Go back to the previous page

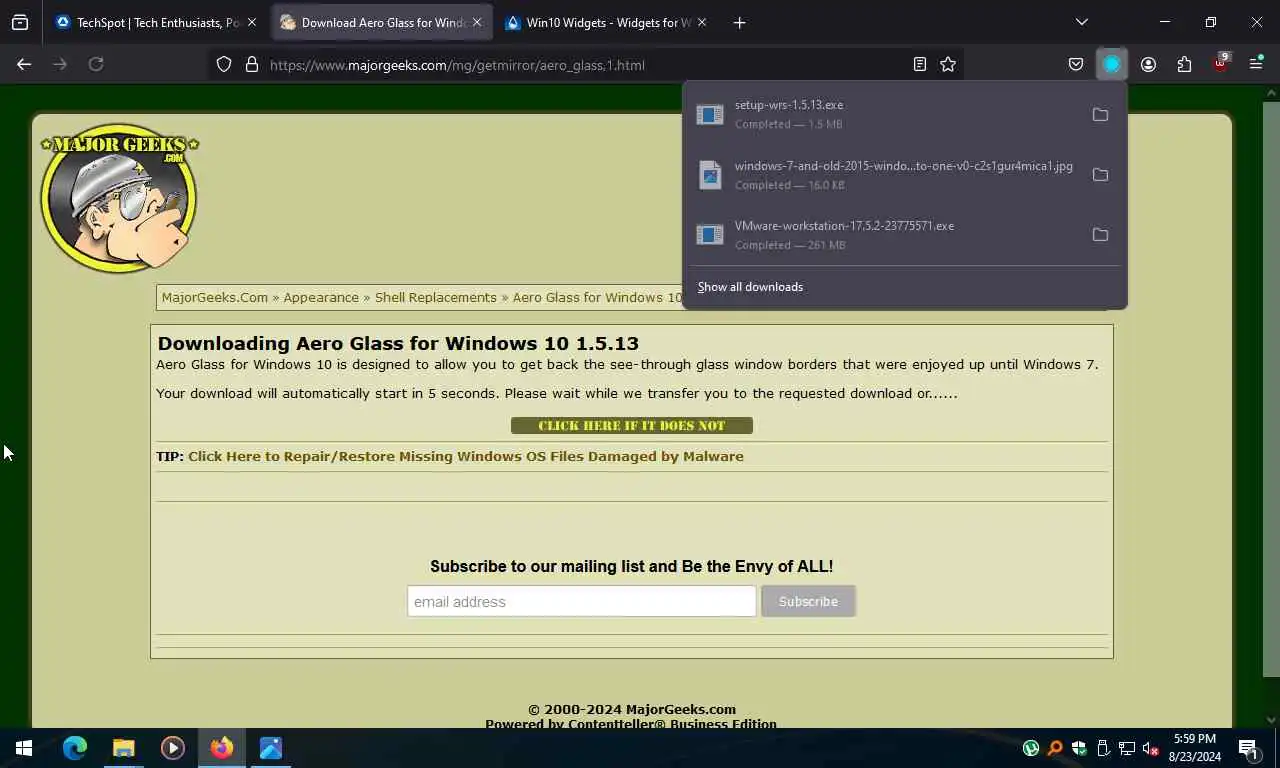point(24,64)
